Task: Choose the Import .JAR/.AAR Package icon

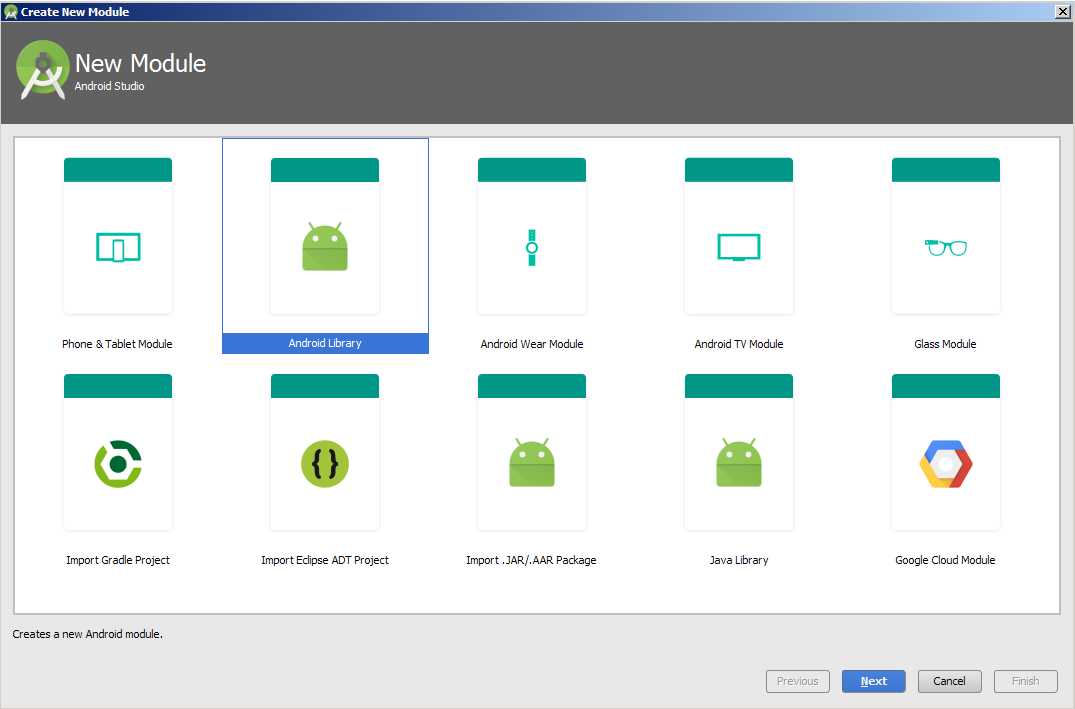Action: (531, 463)
